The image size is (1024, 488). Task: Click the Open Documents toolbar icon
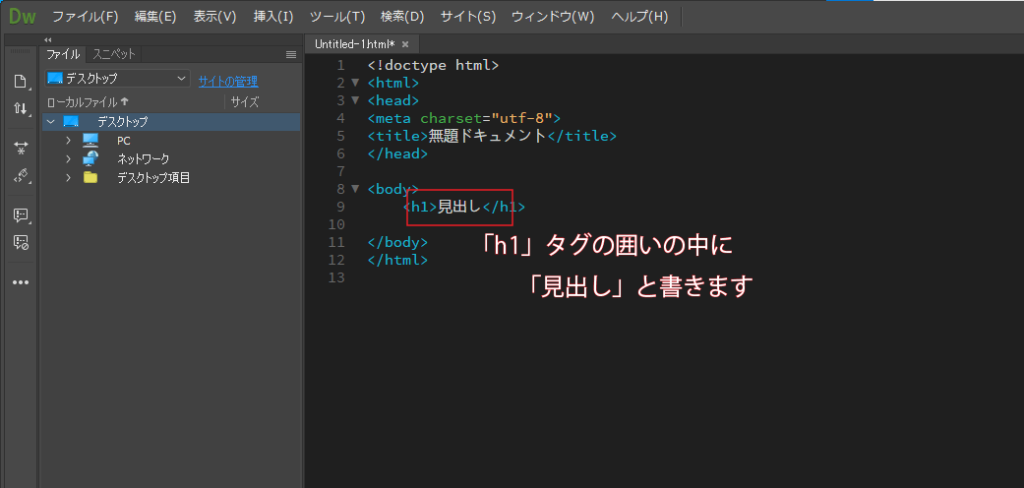21,82
